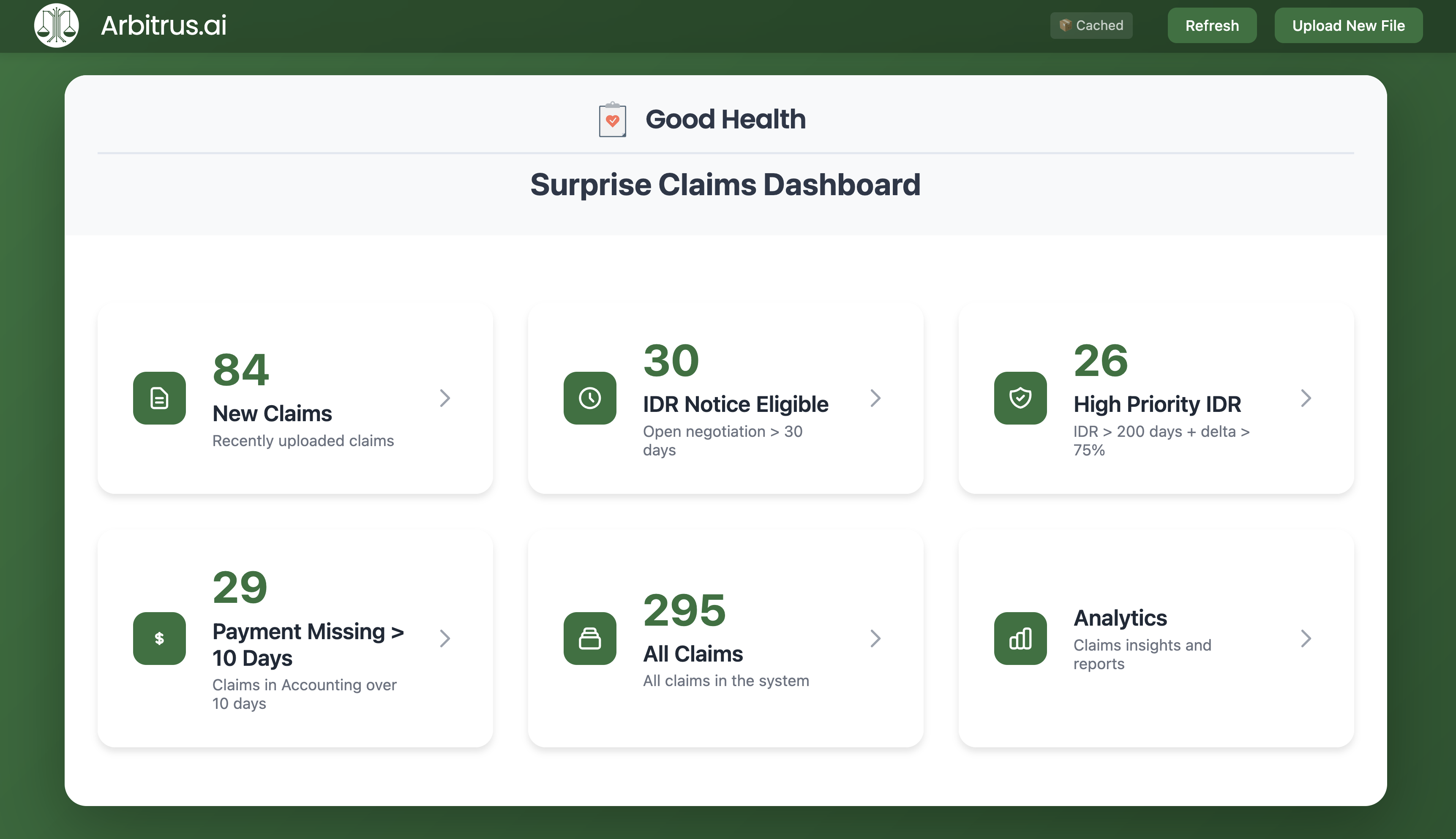Click the archive icon on All Claims card
1456x839 pixels.
[589, 638]
